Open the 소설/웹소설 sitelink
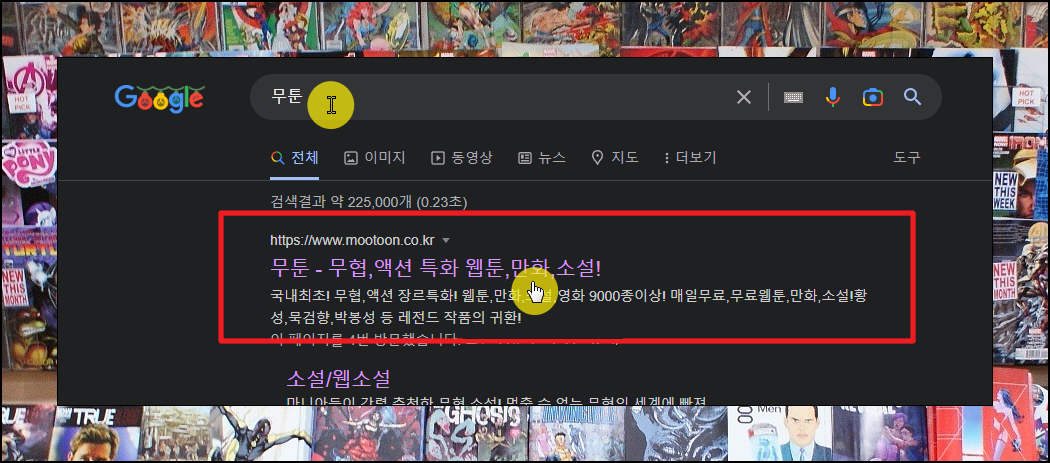The height and width of the screenshot is (463, 1050). point(338,379)
